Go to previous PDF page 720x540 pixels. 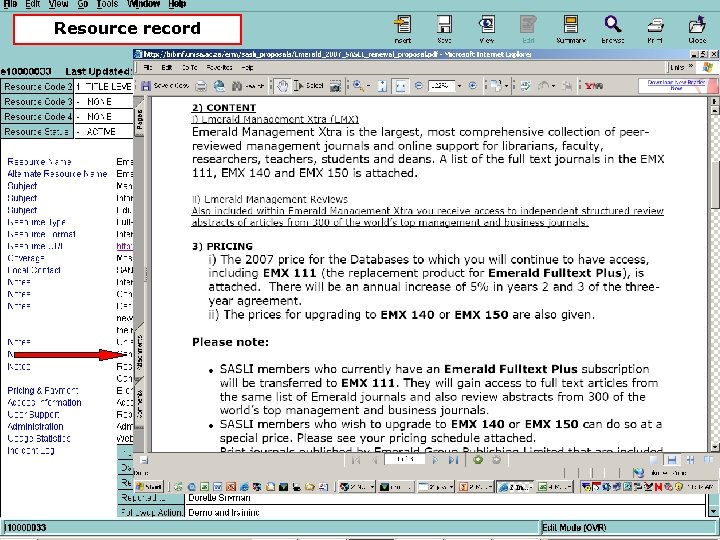(375, 460)
